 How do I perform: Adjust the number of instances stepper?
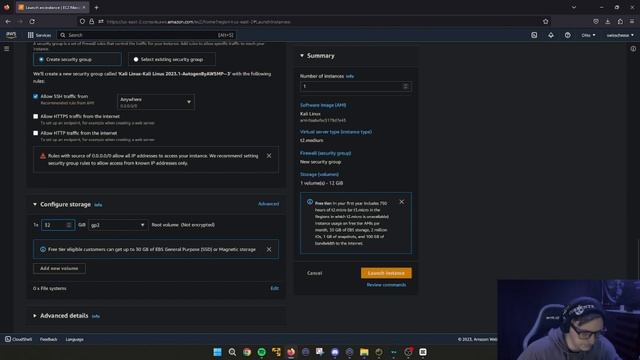(405, 86)
